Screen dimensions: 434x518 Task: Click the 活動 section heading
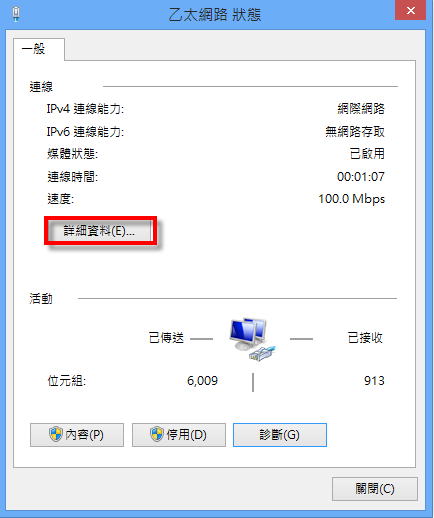[x=41, y=298]
